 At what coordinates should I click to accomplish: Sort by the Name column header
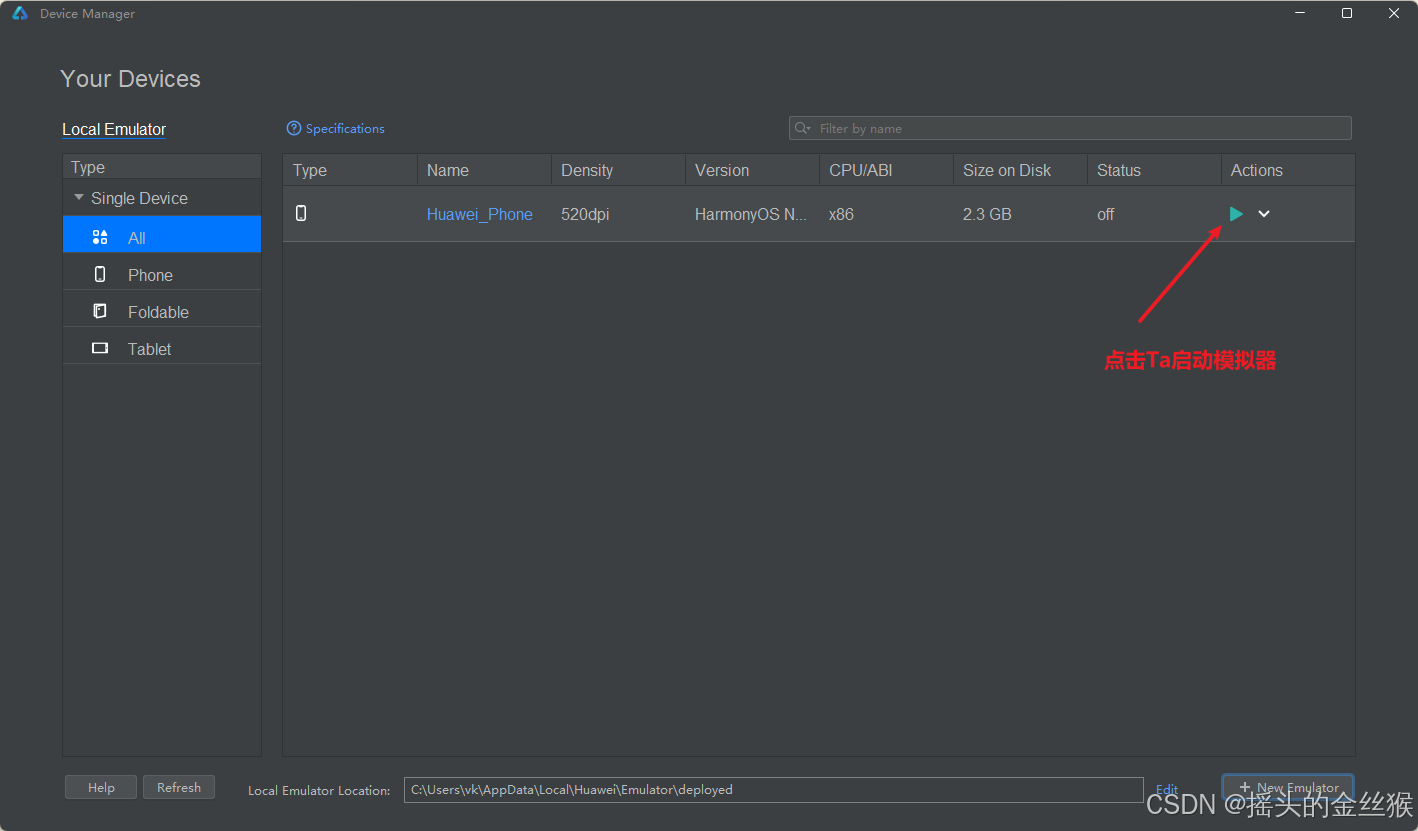(x=484, y=170)
